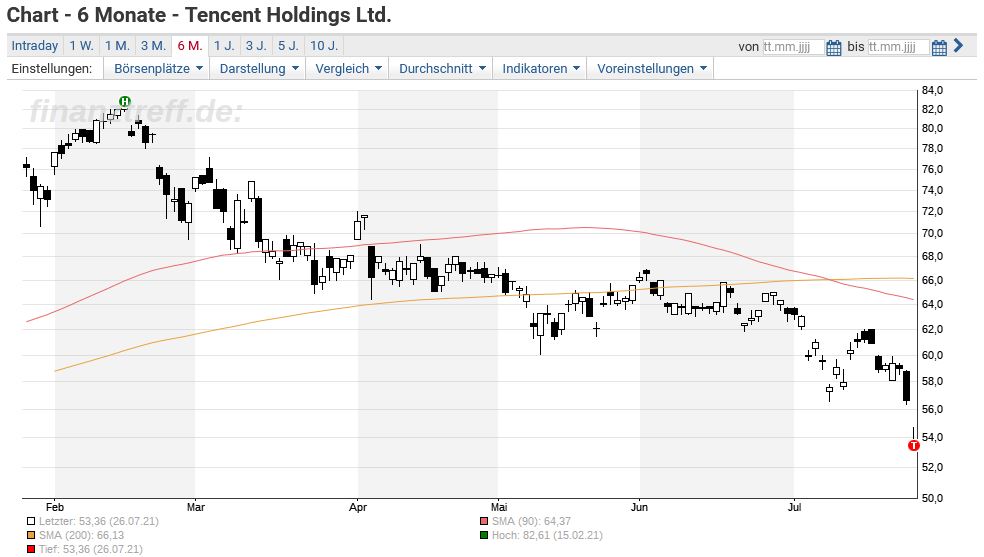Click 'SMA (200): 66,13' legend text
Viewport: 984px width, 557px height.
(82, 536)
